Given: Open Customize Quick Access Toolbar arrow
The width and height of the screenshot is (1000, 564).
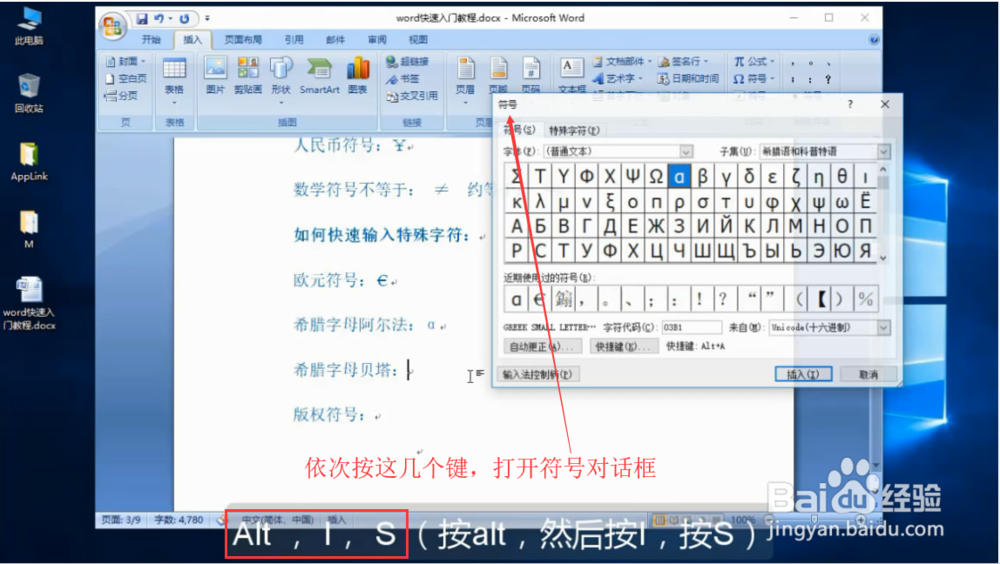Looking at the screenshot, I should click(207, 19).
